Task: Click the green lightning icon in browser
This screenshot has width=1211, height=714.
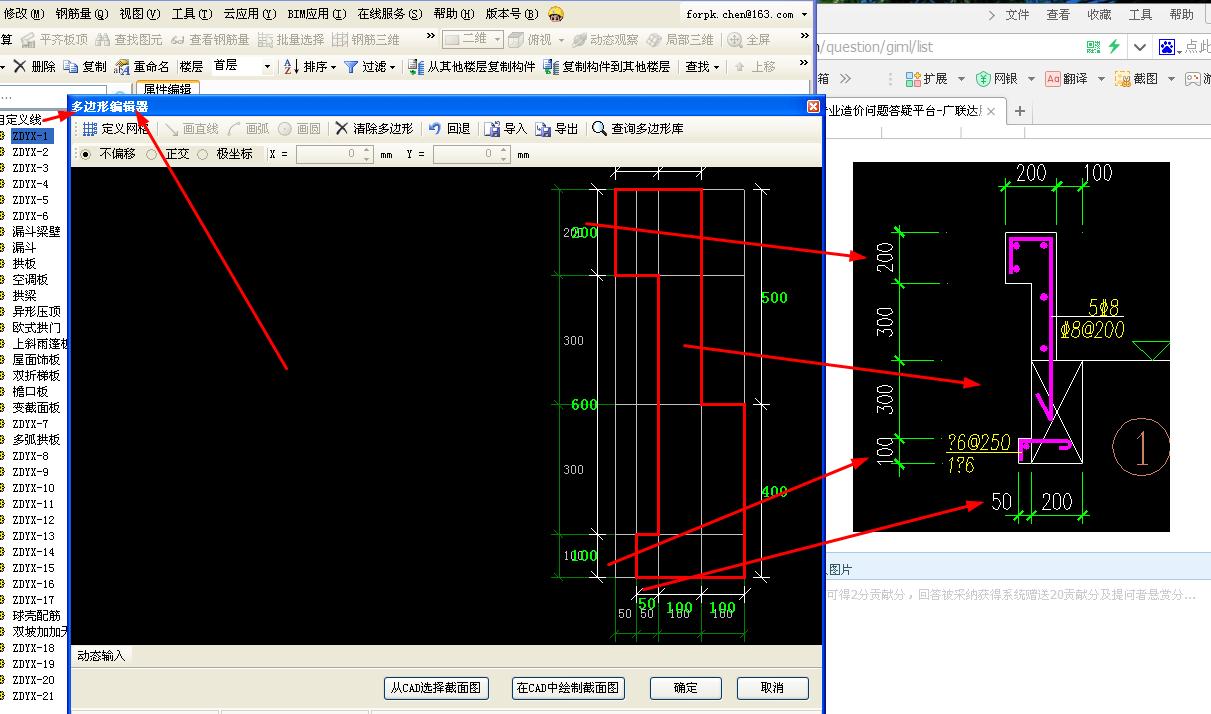Action: coord(1114,47)
